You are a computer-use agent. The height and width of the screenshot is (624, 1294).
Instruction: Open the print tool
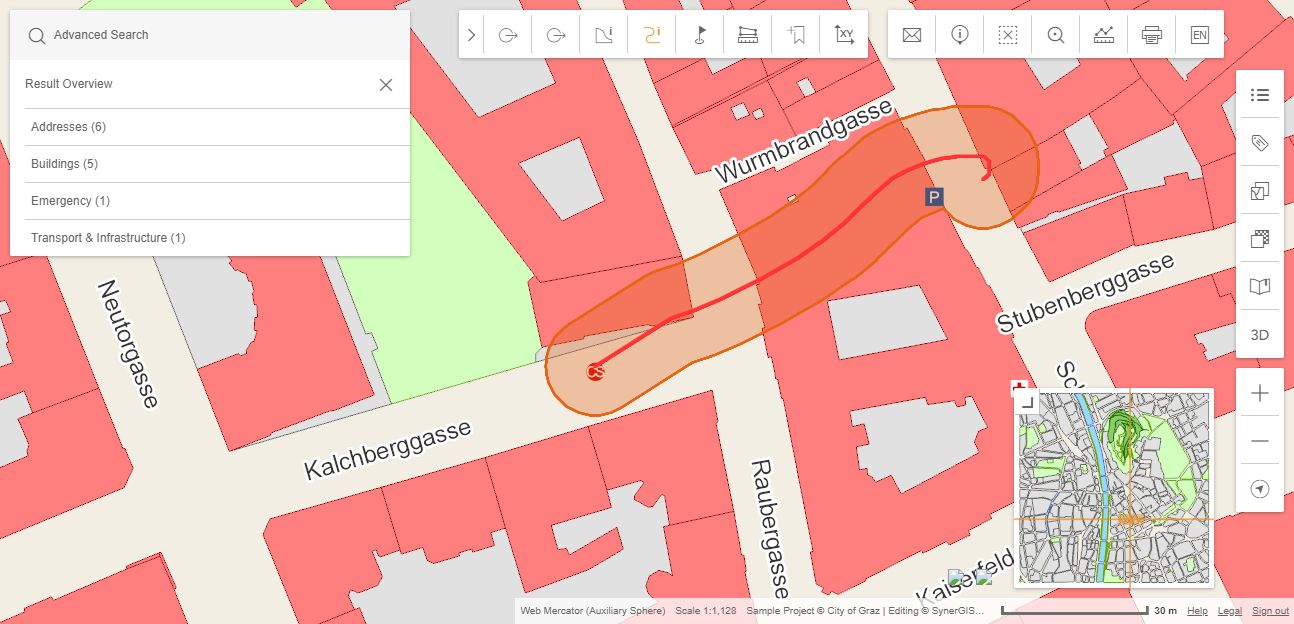point(1151,33)
